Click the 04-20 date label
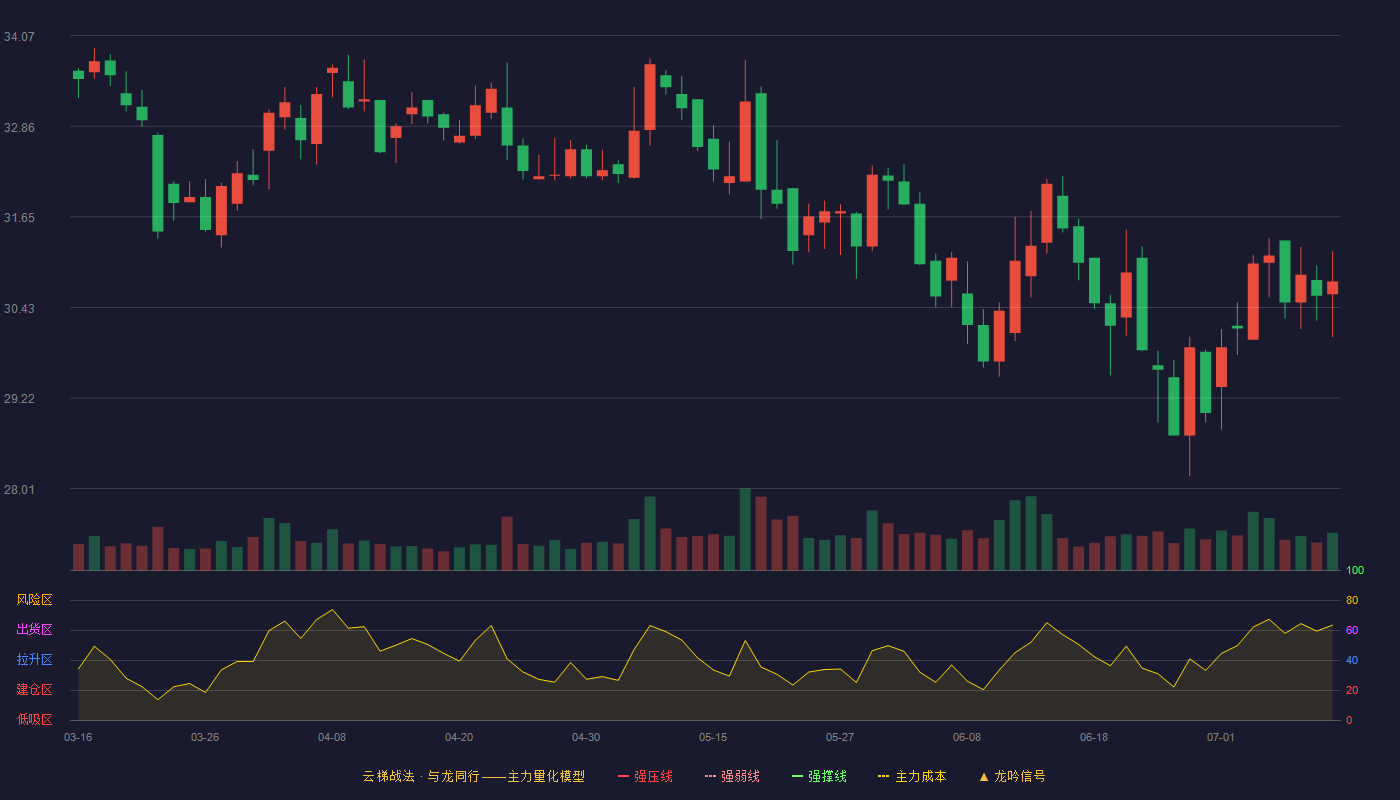Screen dimensions: 1400x800 459,737
